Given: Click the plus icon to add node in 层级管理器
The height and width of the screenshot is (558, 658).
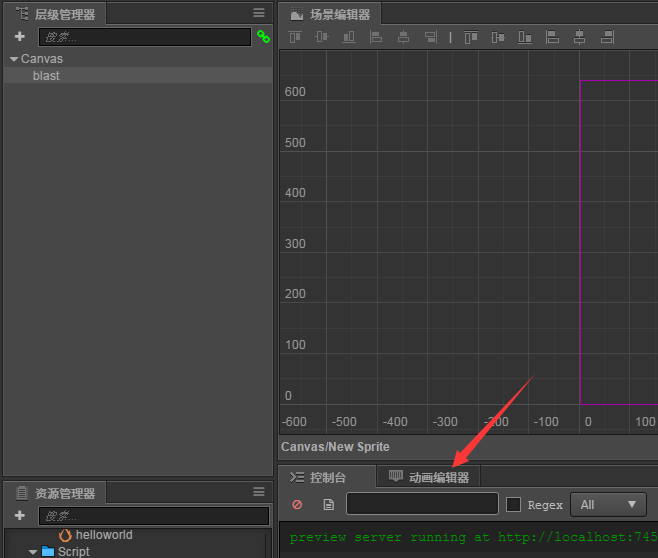Looking at the screenshot, I should [20, 37].
